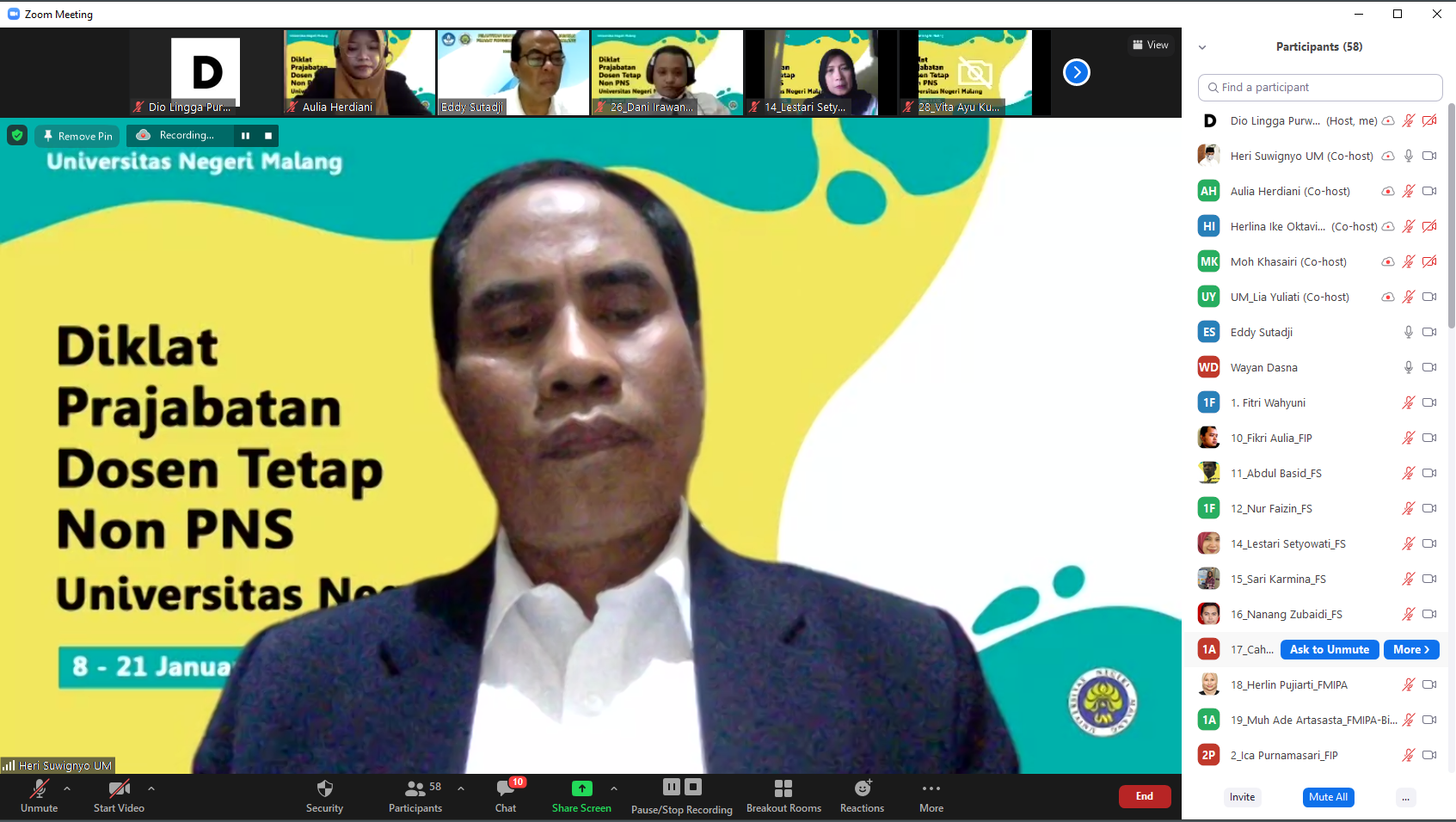The image size is (1456, 822).
Task: Click 10_Fikri Aulia_FIP's camera icon
Action: (x=1429, y=438)
